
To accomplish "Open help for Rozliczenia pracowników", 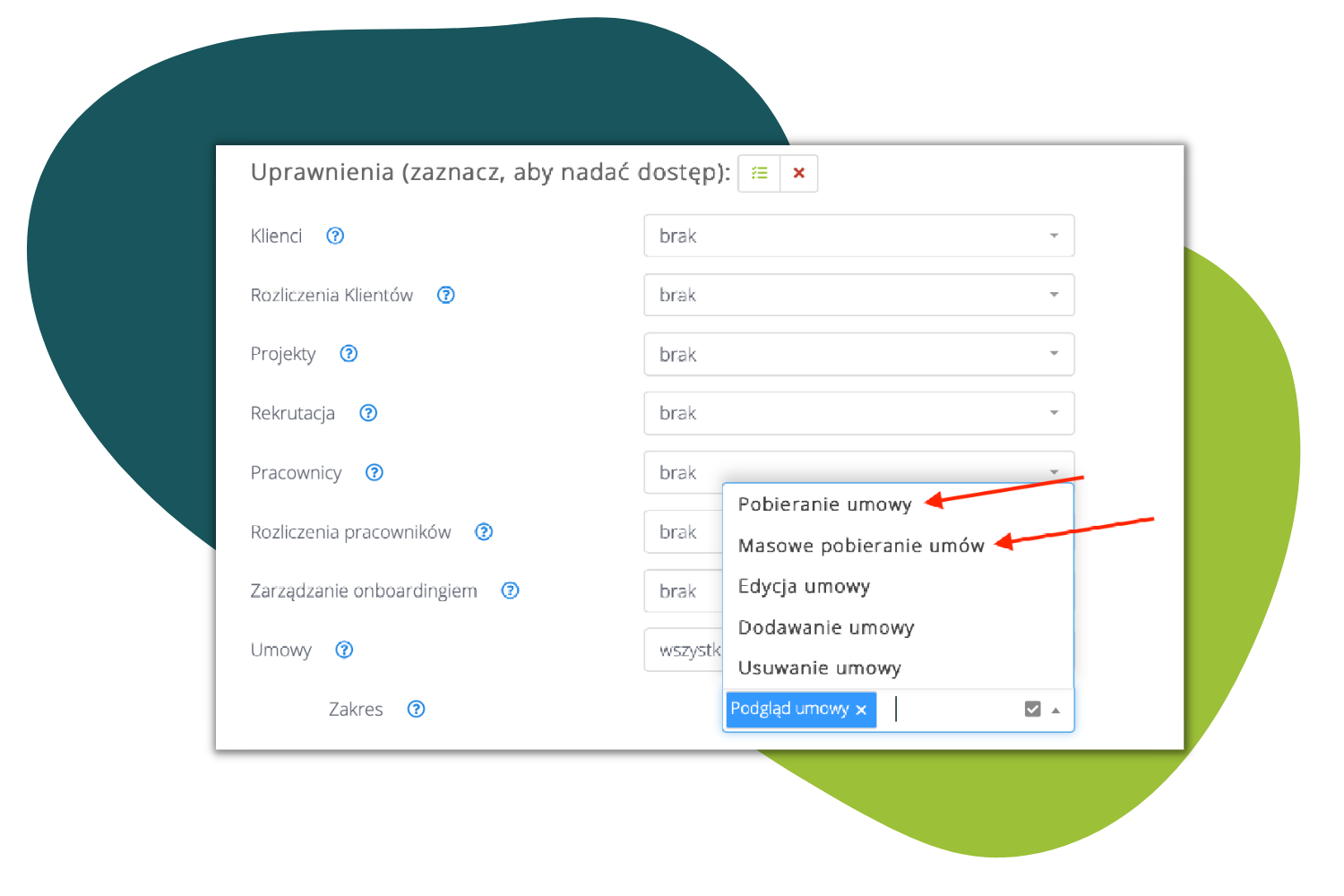I will tap(484, 531).
